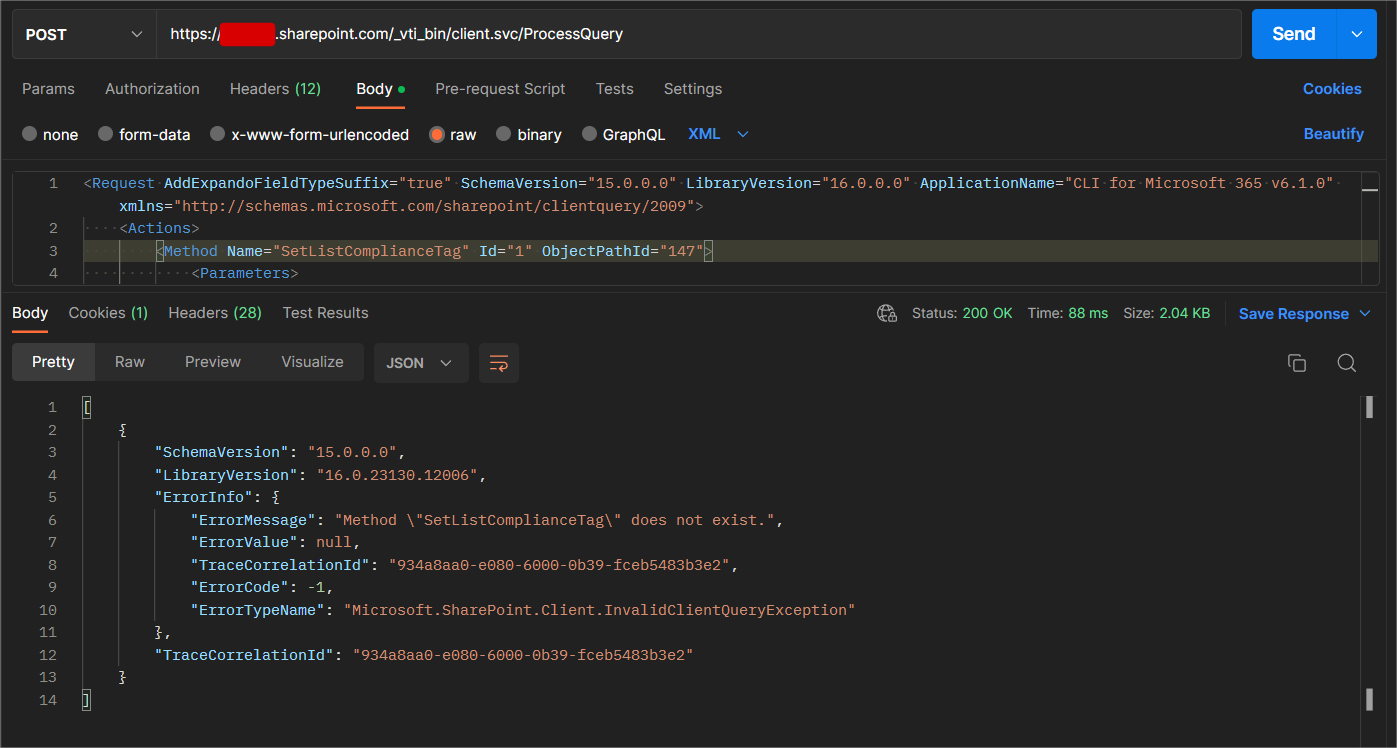Open the Pre-request Script tab

(x=500, y=89)
